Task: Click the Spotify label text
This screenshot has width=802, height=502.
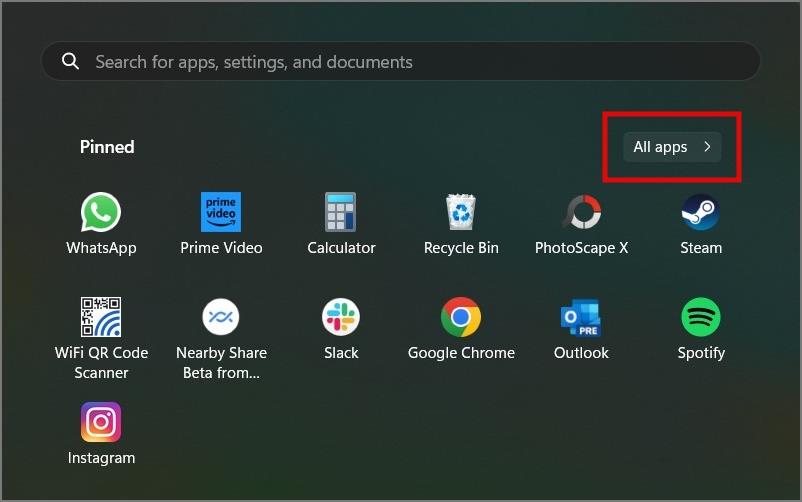Action: (x=701, y=353)
